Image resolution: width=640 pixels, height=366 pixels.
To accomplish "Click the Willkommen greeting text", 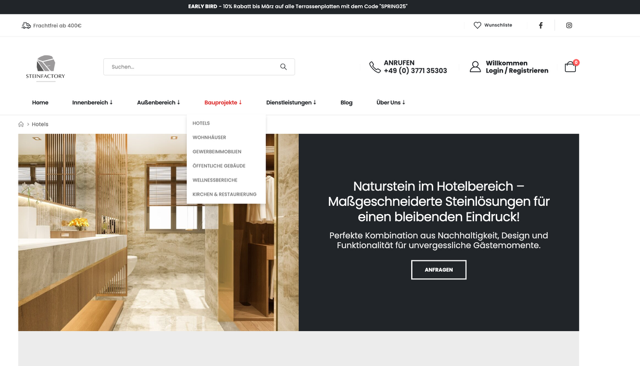I will point(507,63).
